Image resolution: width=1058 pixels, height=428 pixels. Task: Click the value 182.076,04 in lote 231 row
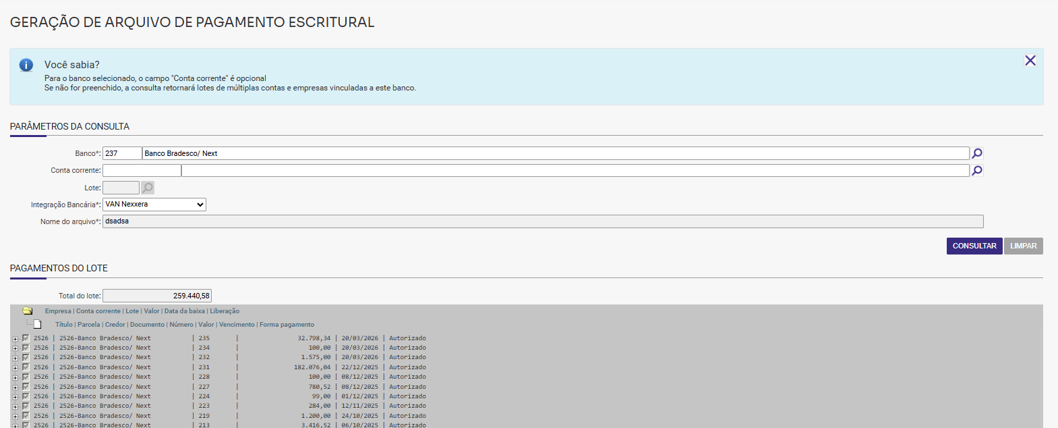[312, 367]
